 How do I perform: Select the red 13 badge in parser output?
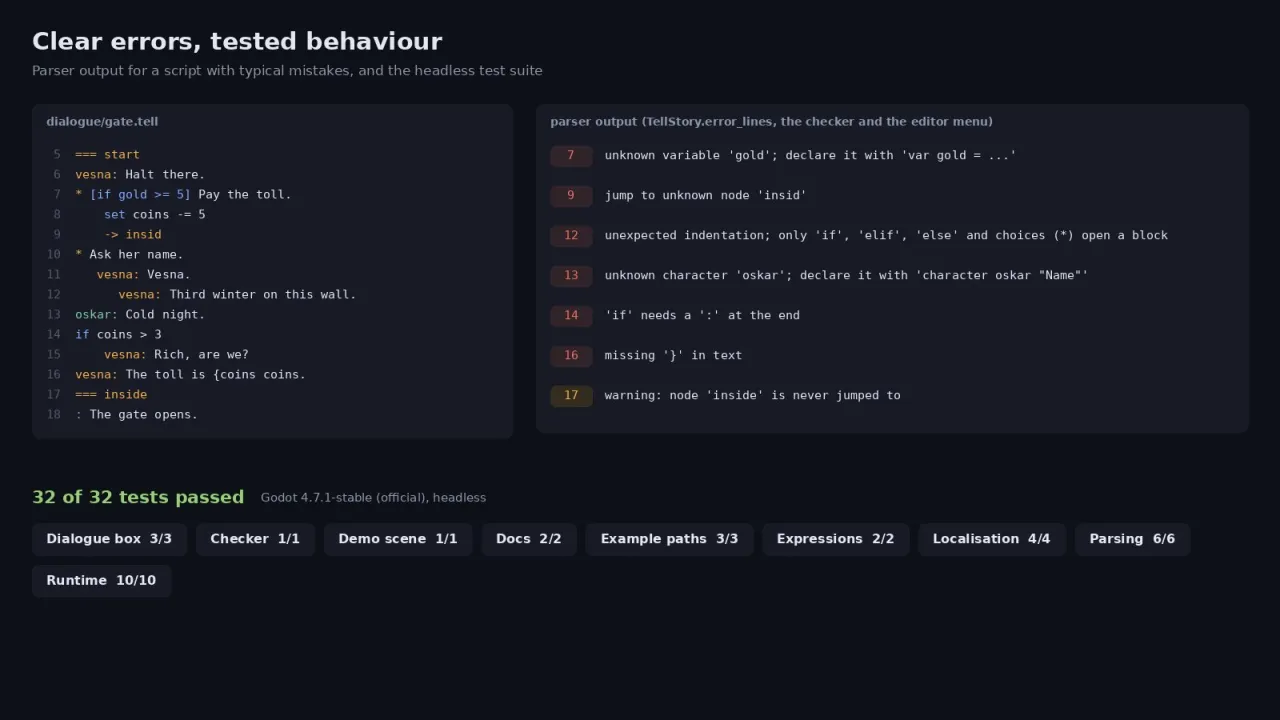[x=571, y=275]
